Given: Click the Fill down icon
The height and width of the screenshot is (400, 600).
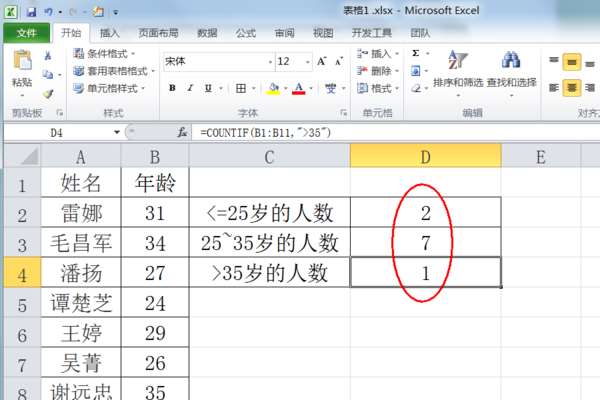Looking at the screenshot, I should 416,70.
